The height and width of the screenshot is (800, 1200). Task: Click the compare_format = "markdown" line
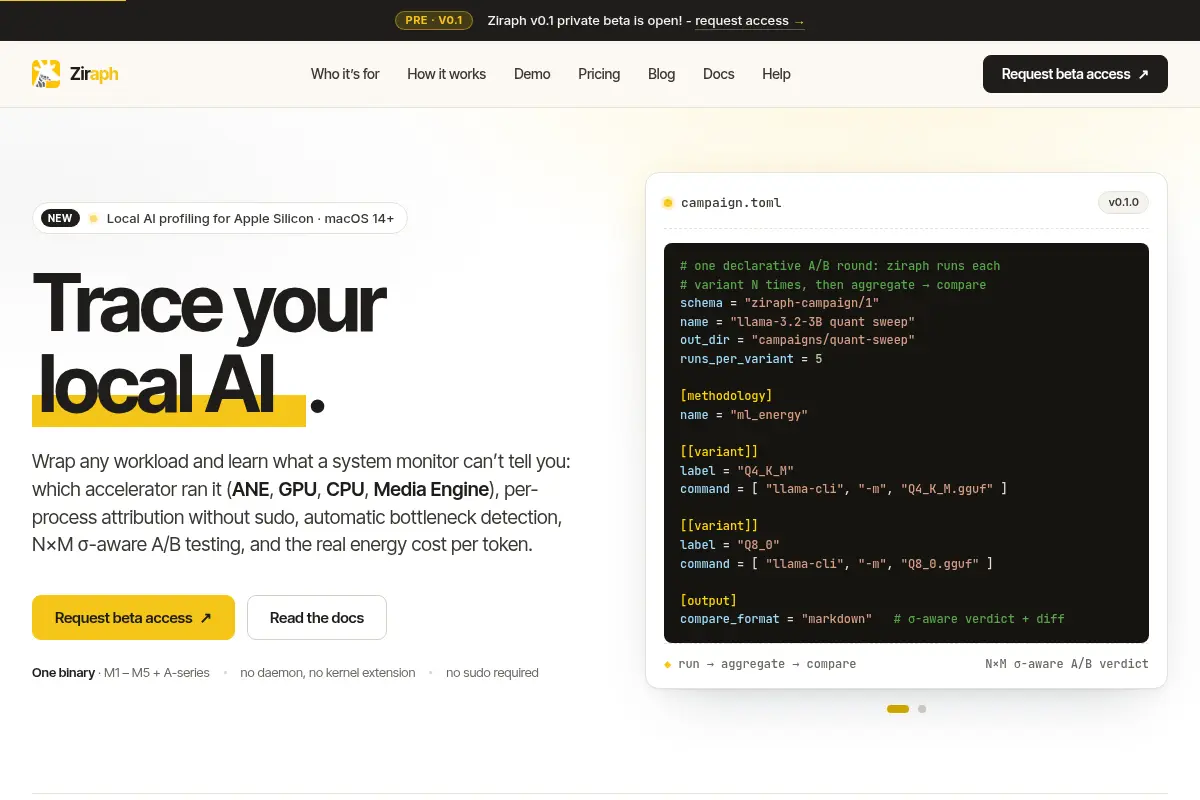(x=776, y=619)
